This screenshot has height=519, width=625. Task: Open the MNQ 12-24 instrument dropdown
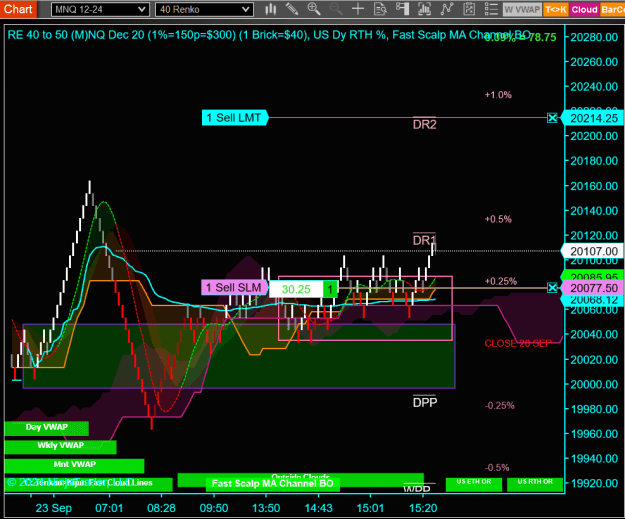point(100,9)
